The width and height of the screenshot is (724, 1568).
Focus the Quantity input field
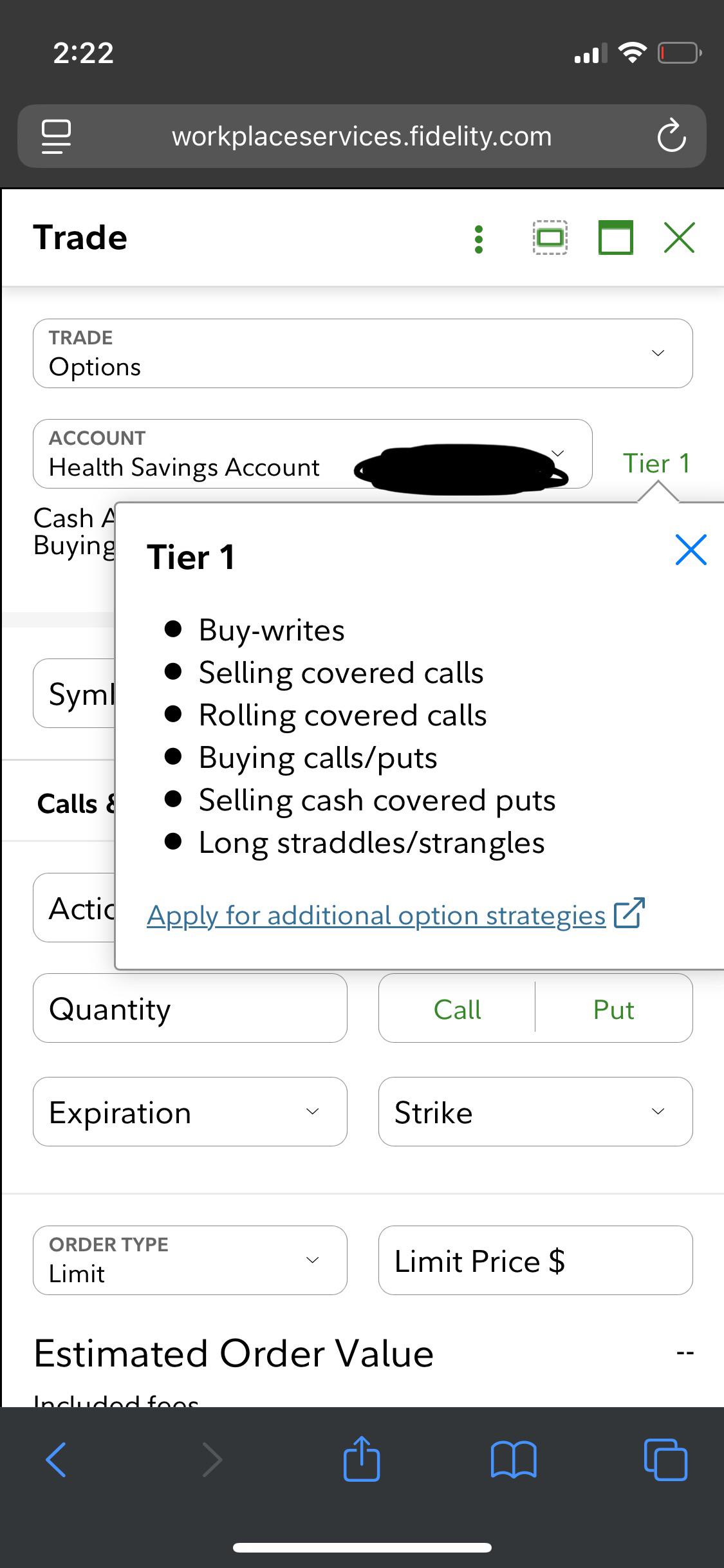tap(190, 1008)
